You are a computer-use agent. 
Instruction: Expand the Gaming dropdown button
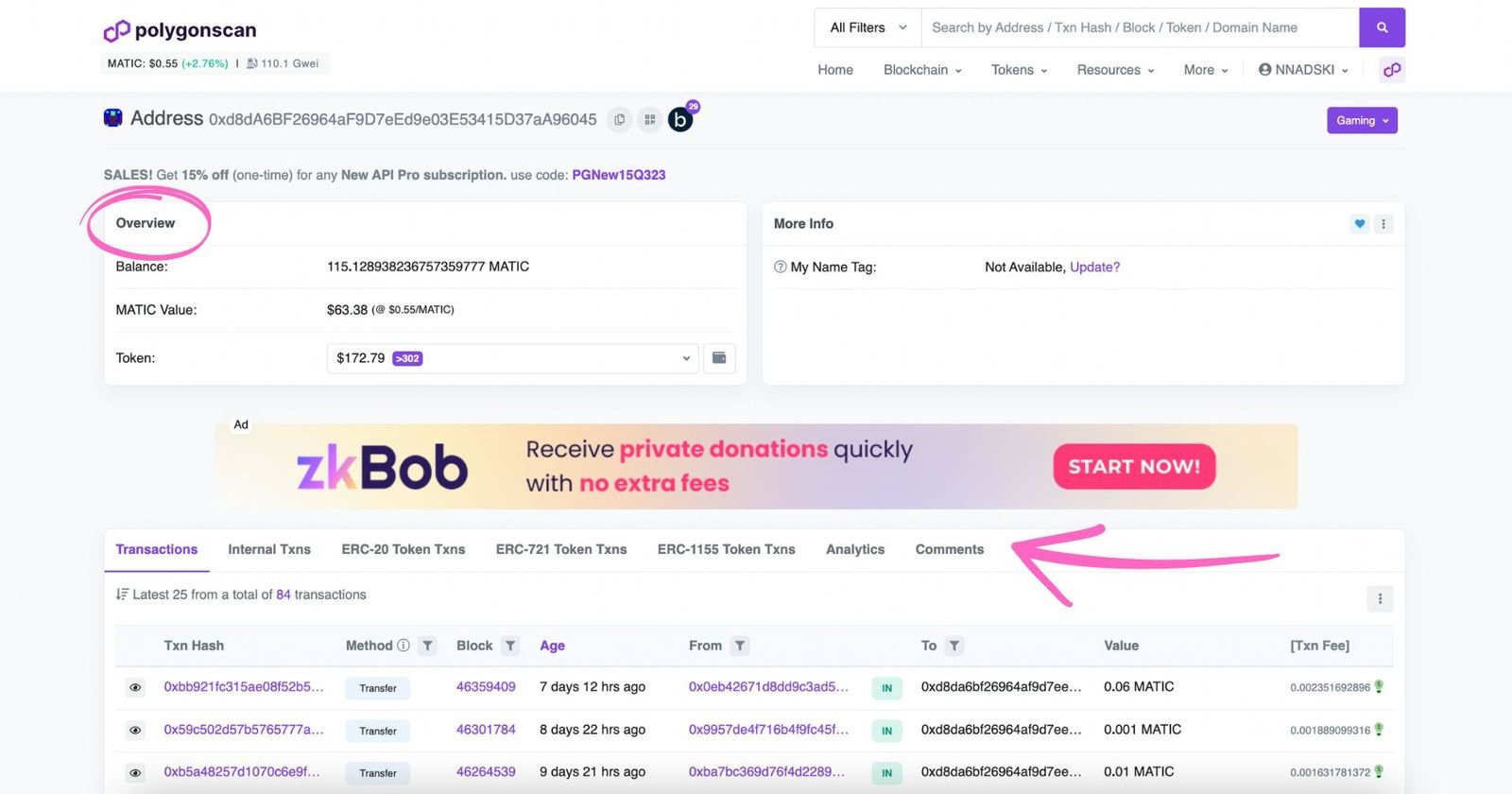[1361, 120]
